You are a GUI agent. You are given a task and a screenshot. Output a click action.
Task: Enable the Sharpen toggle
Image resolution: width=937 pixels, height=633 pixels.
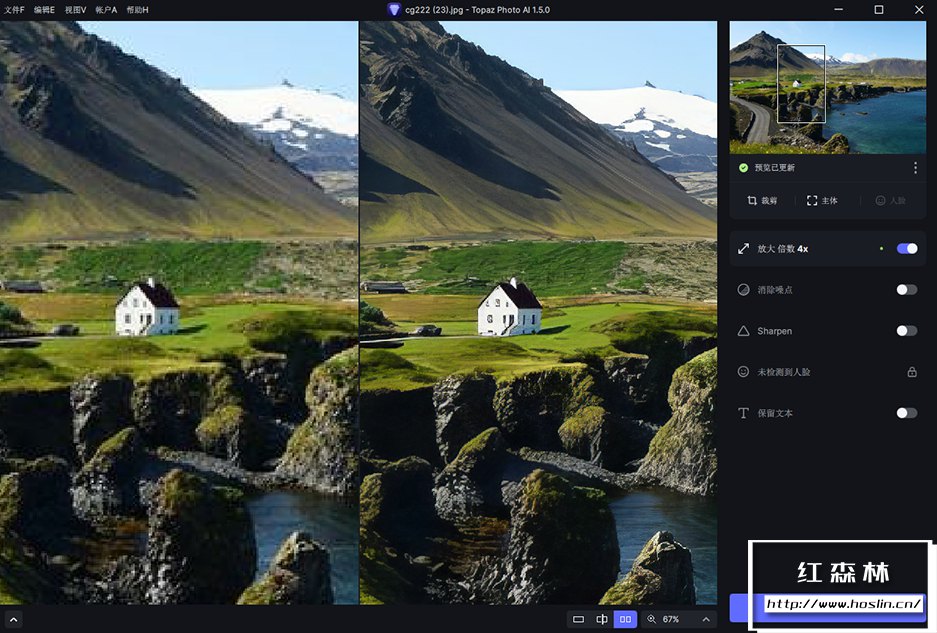click(907, 331)
